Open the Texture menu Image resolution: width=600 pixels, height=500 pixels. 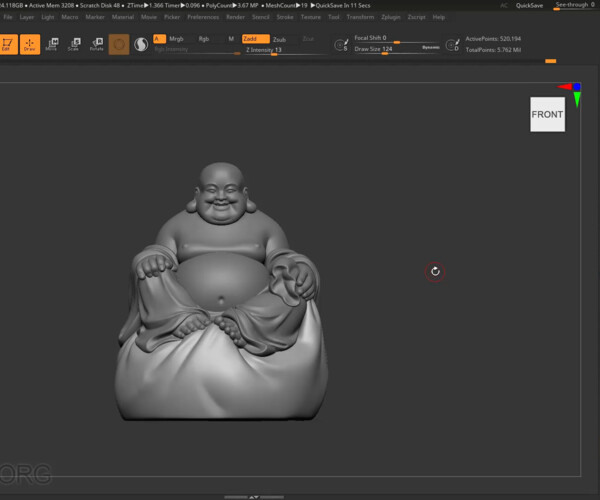point(311,17)
